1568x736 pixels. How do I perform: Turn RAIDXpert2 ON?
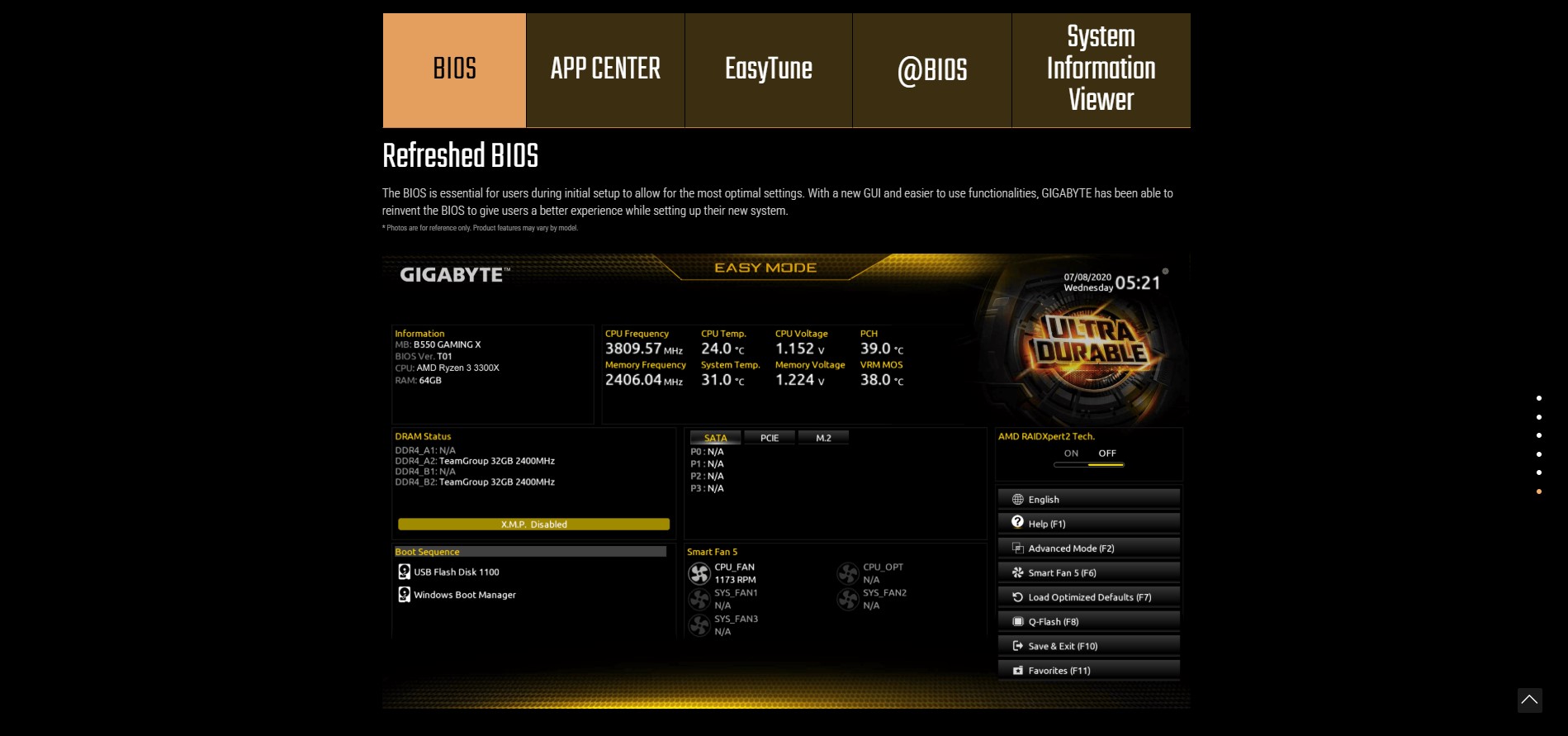(x=1071, y=453)
